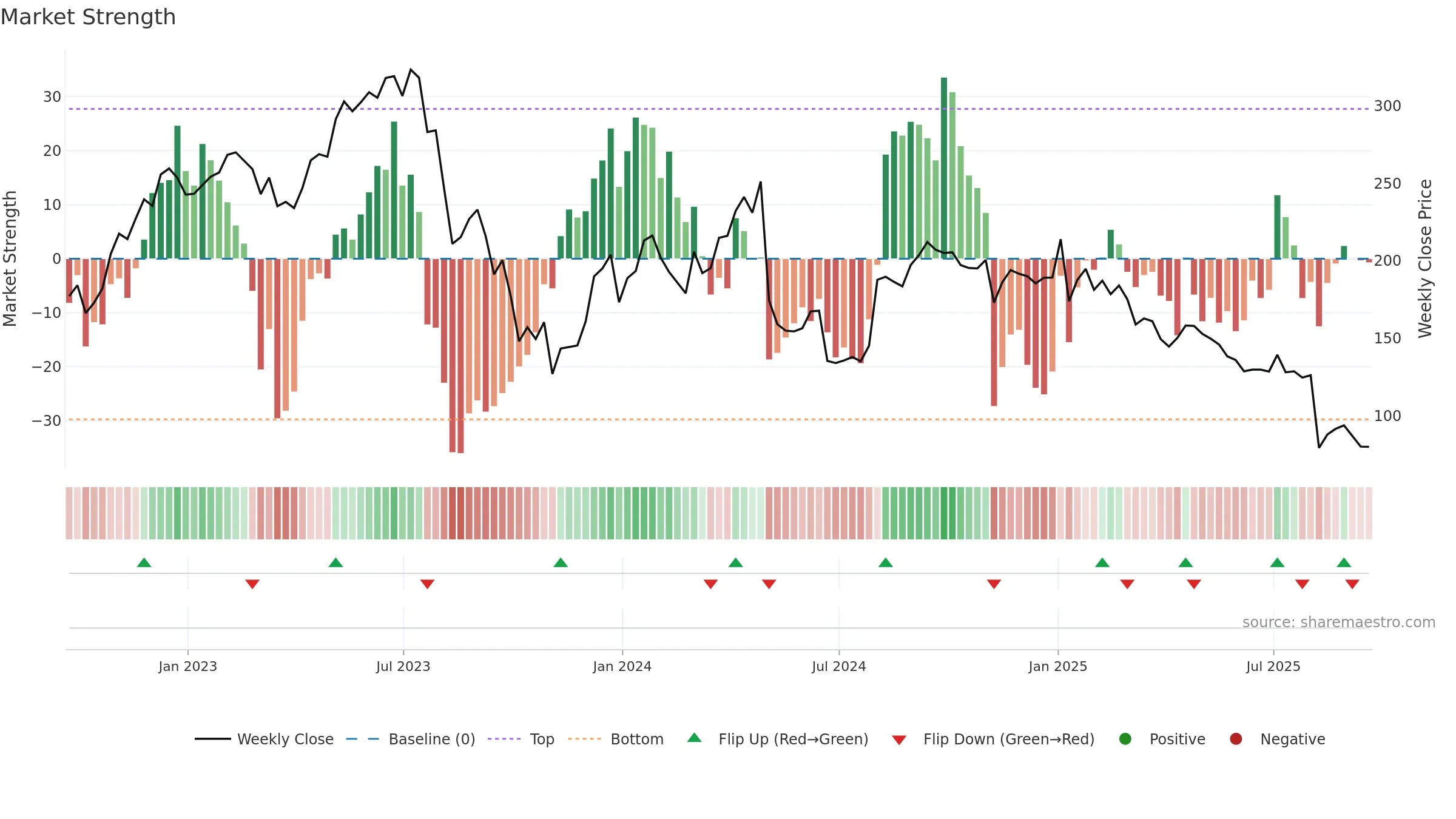Click the Jan 2025 axis label

coord(1058,666)
